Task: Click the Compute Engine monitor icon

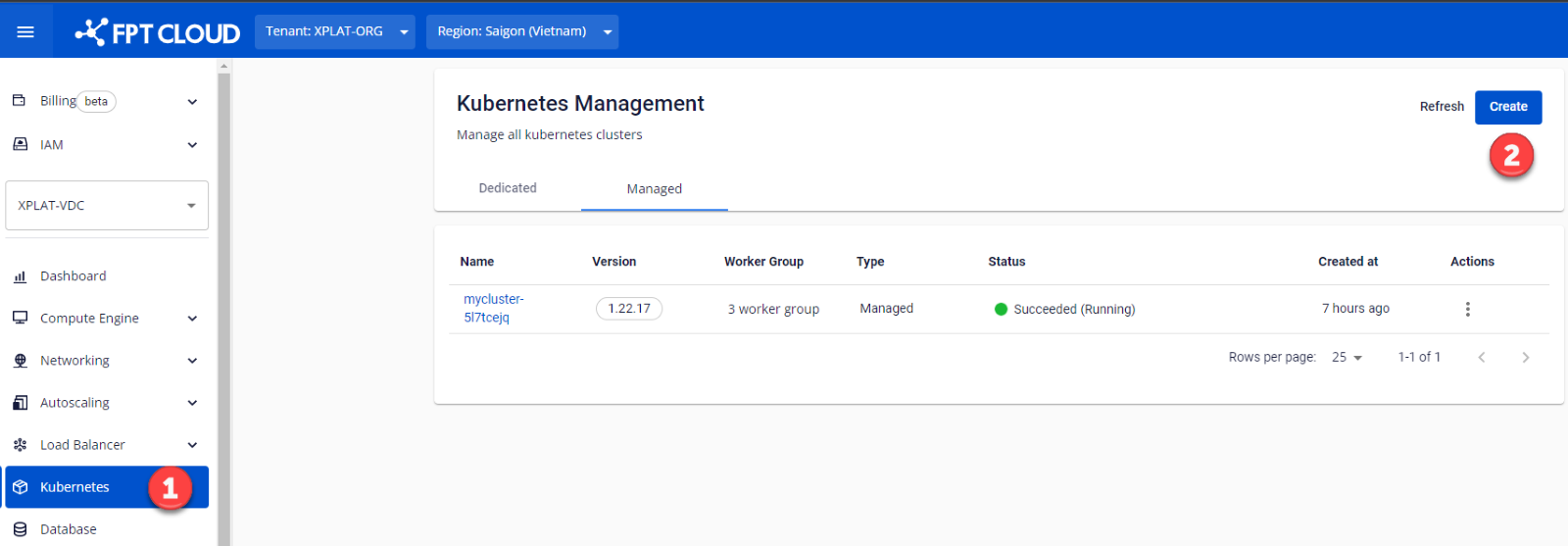Action: point(20,318)
